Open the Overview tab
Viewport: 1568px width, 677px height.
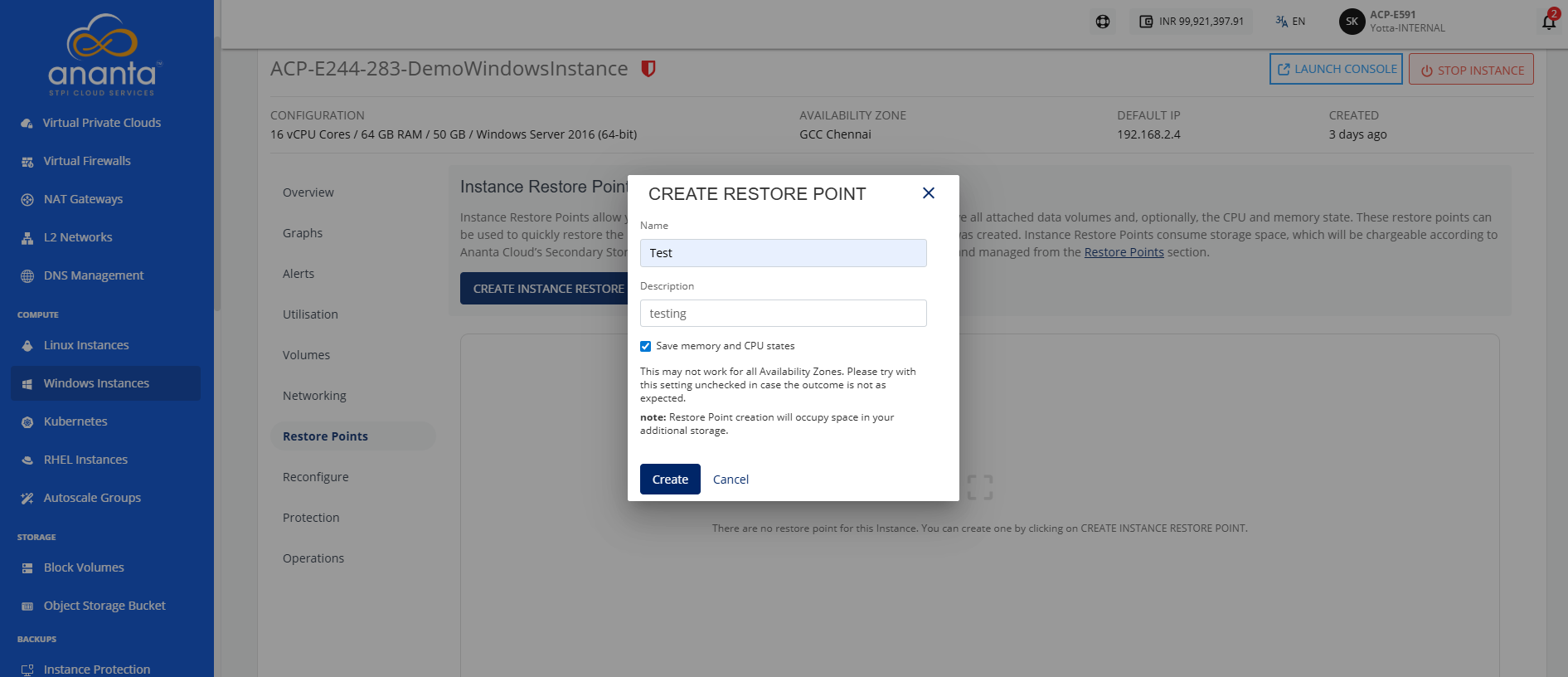point(308,192)
